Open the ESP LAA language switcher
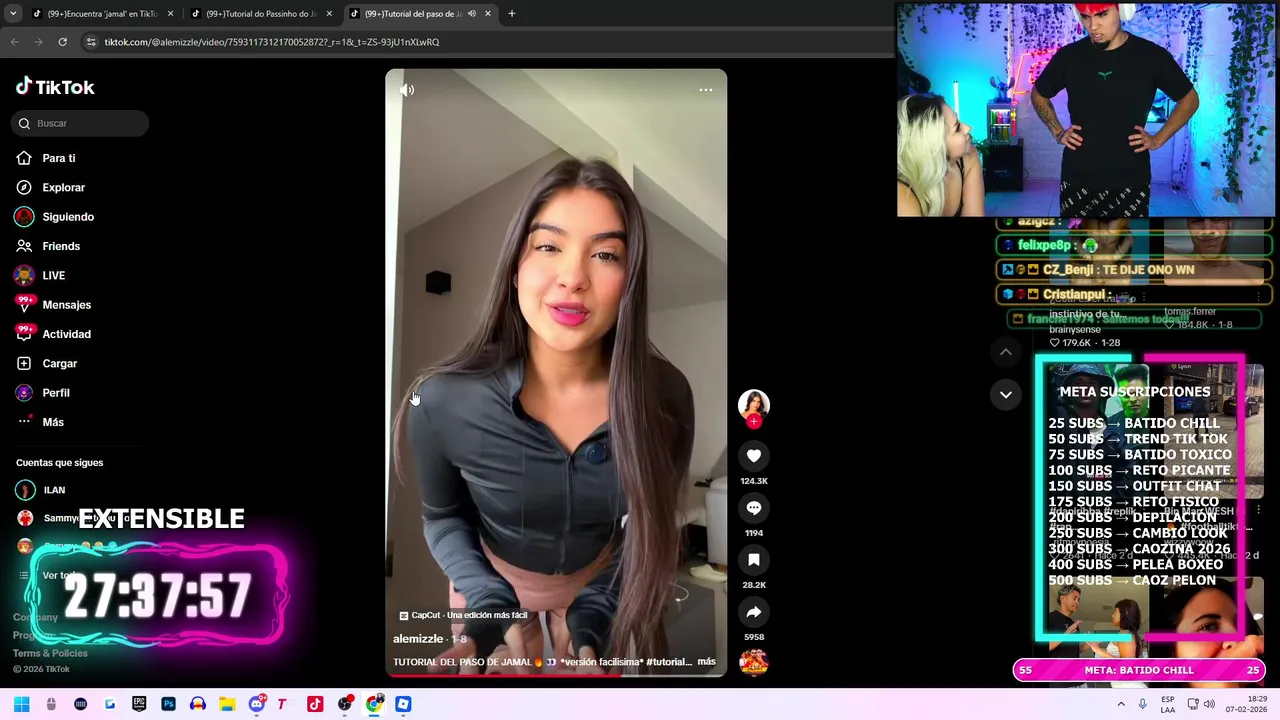The image size is (1280, 720). (1168, 704)
